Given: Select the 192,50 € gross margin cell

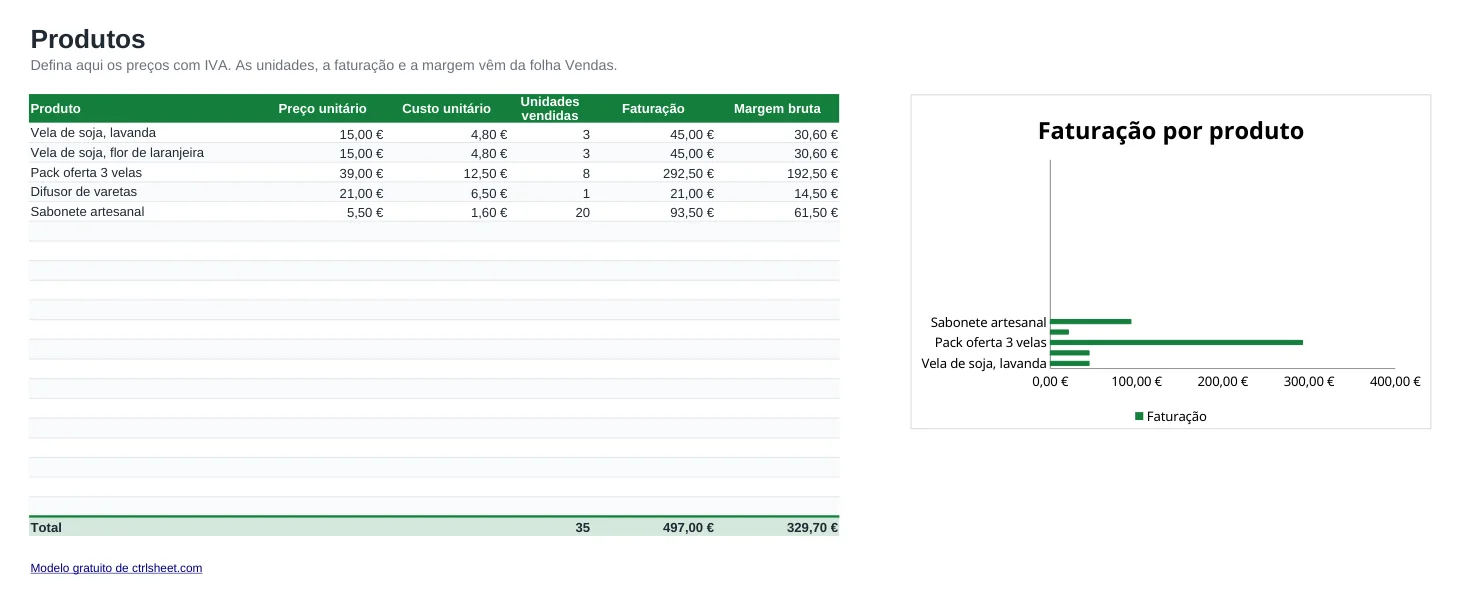Looking at the screenshot, I should [x=812, y=173].
